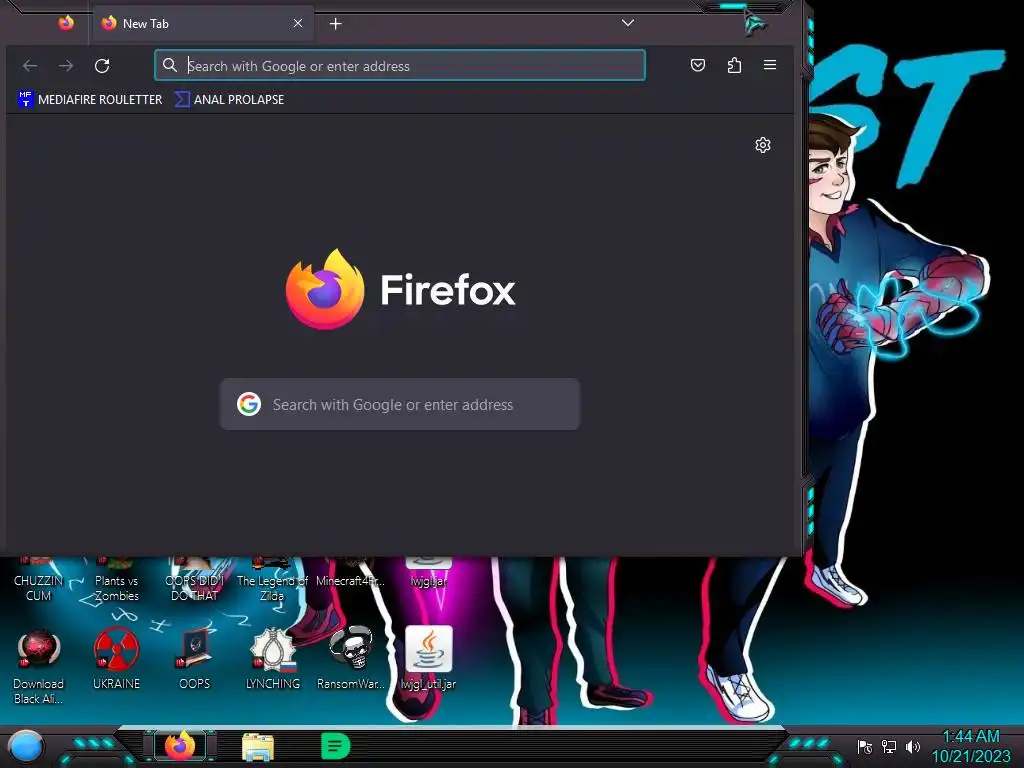The height and width of the screenshot is (768, 1024).
Task: Open the Firefox hamburger menu
Action: pyautogui.click(x=770, y=65)
